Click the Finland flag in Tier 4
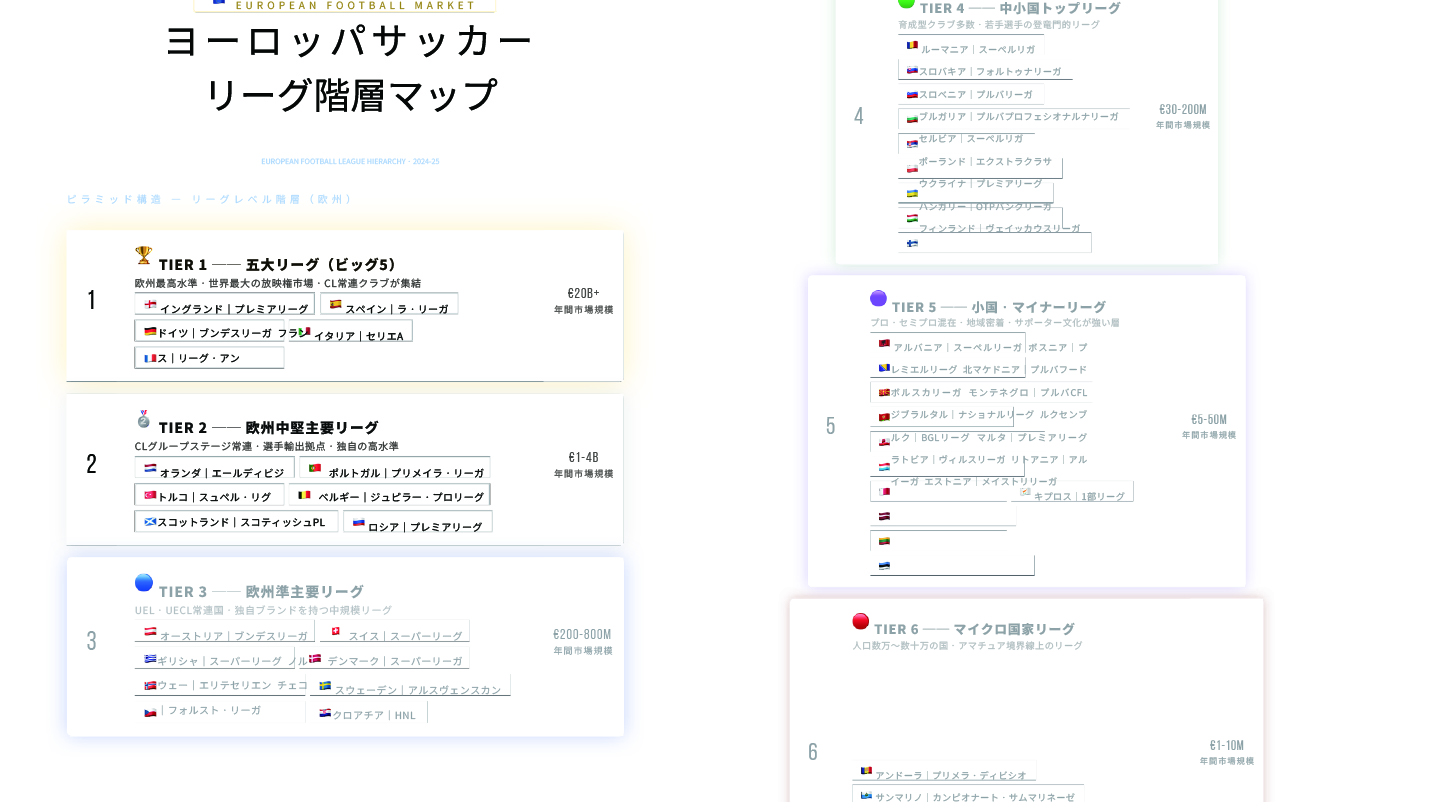Image resolution: width=1440 pixels, height=810 pixels. [912, 243]
